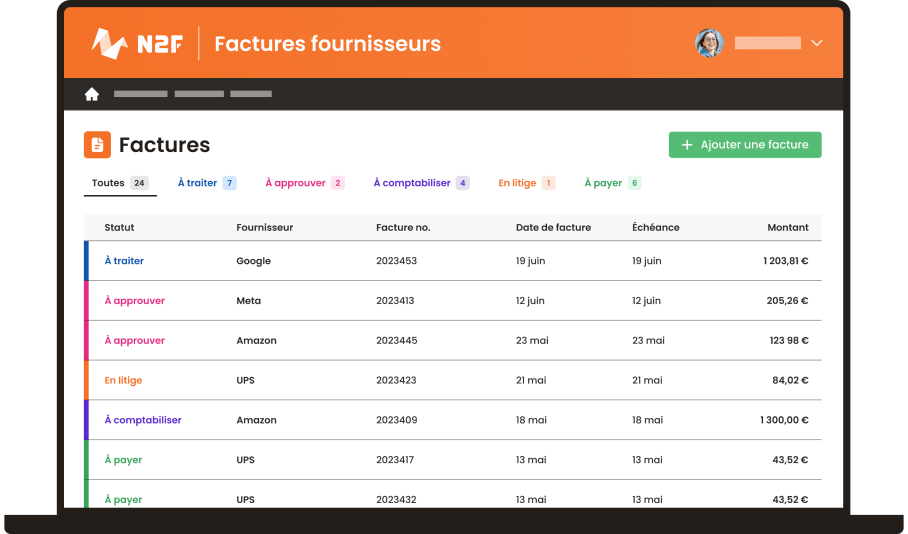Select the UPS En litige status
The image size is (908, 534).
123,380
